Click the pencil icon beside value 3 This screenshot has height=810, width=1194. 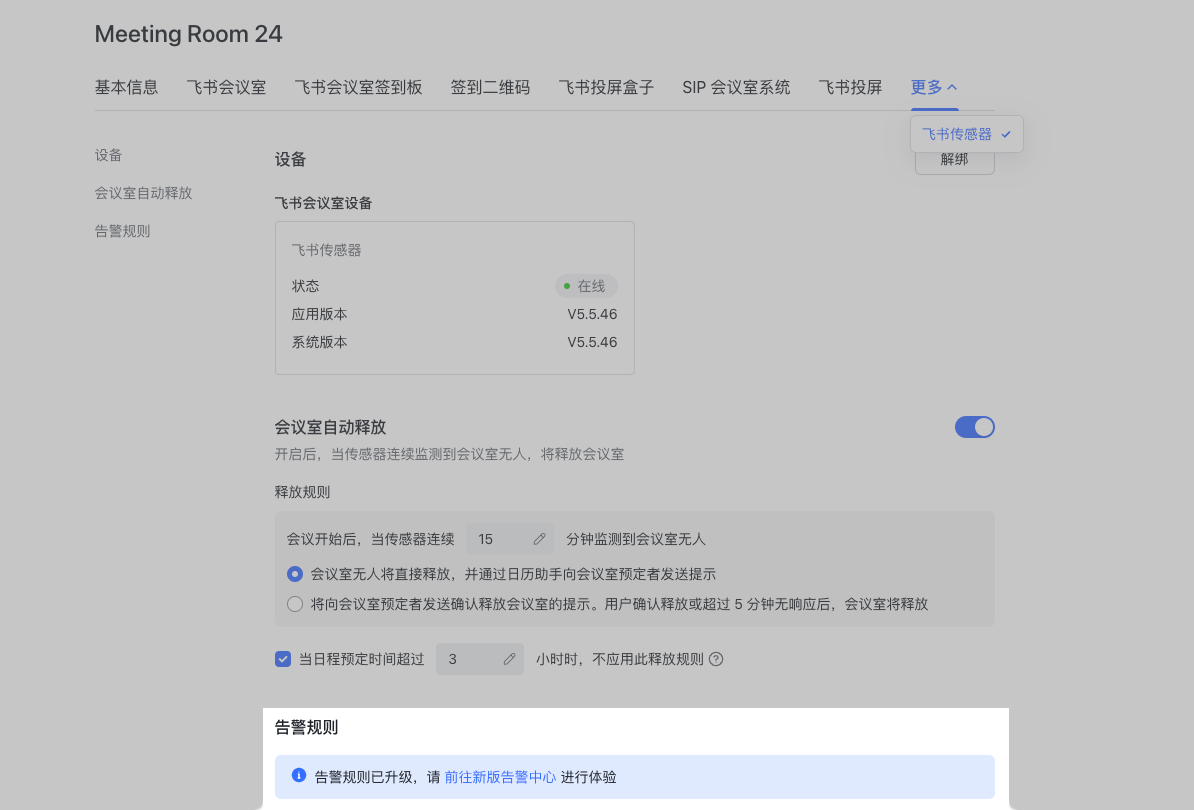point(509,659)
